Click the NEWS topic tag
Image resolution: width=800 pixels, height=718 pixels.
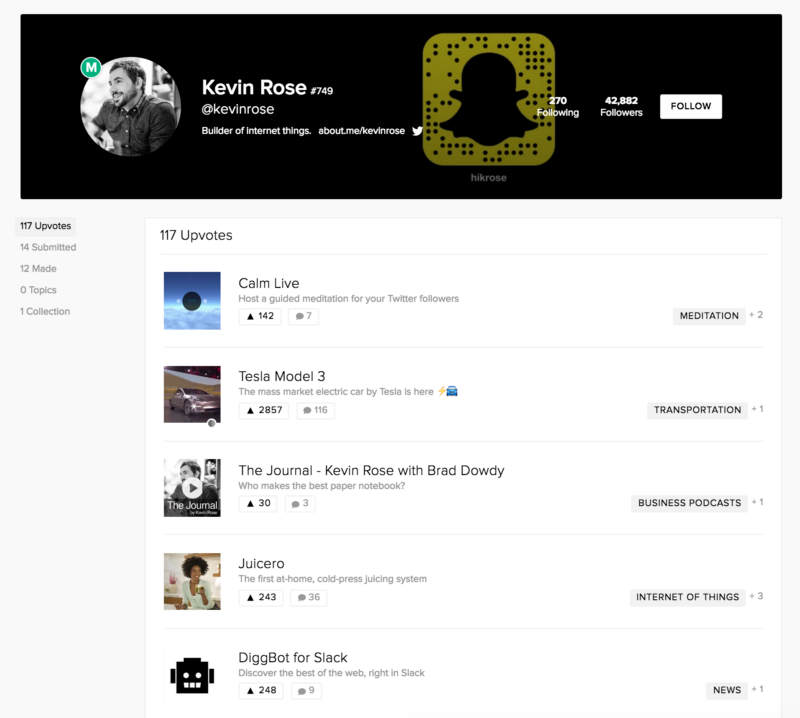click(727, 690)
